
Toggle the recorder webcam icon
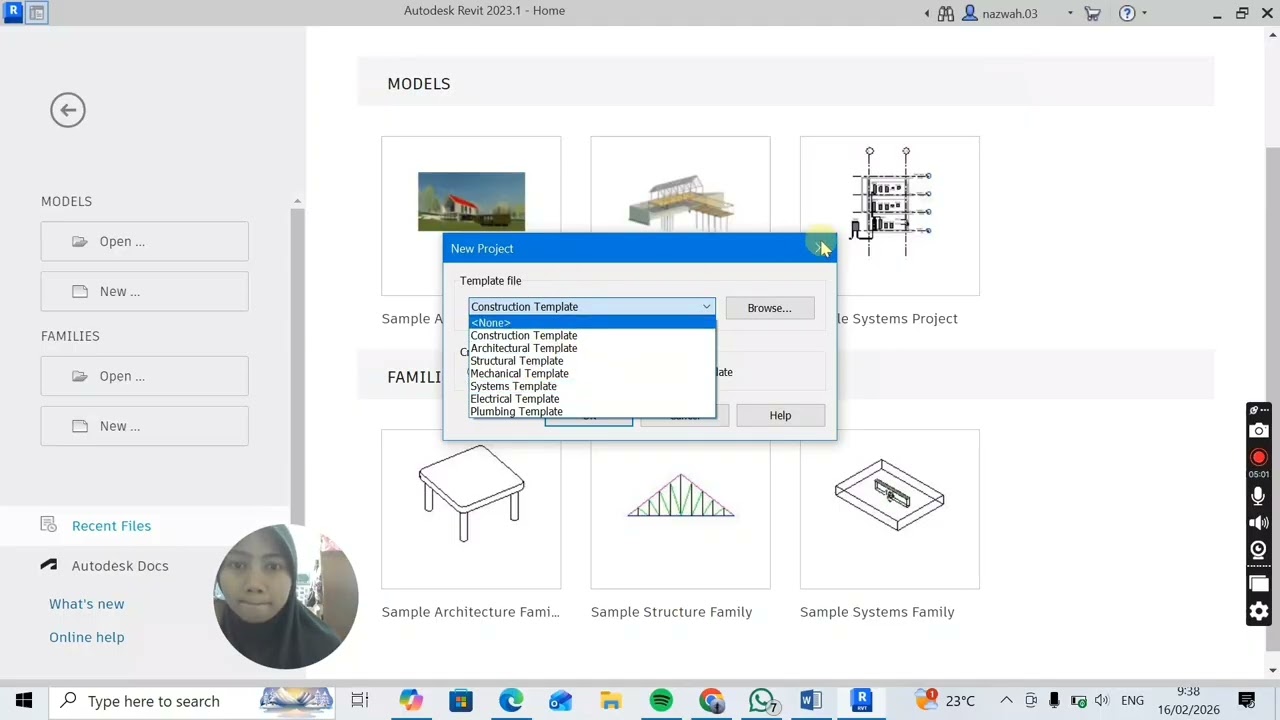tap(1259, 549)
